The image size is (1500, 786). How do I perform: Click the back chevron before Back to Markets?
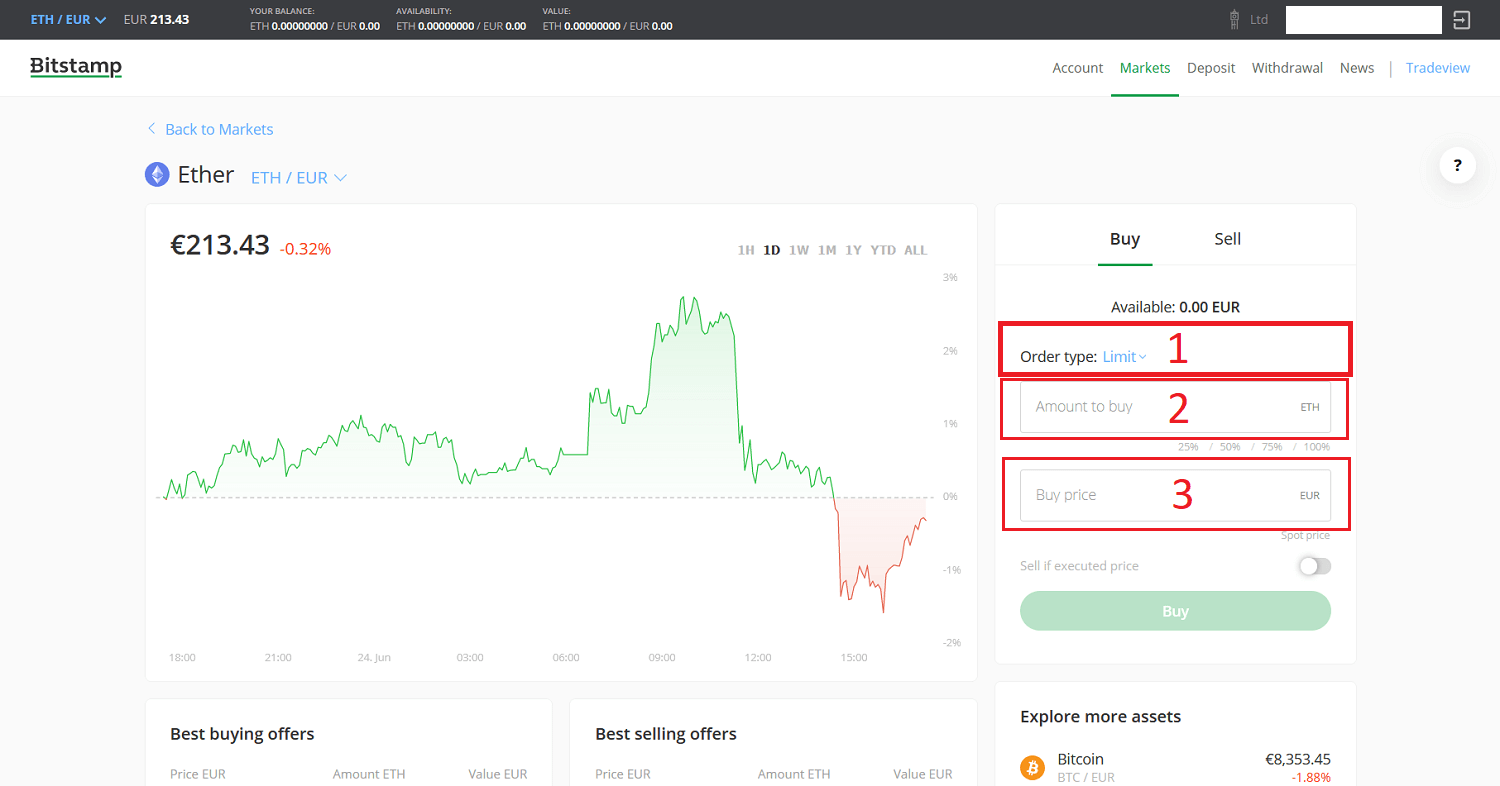pyautogui.click(x=151, y=129)
